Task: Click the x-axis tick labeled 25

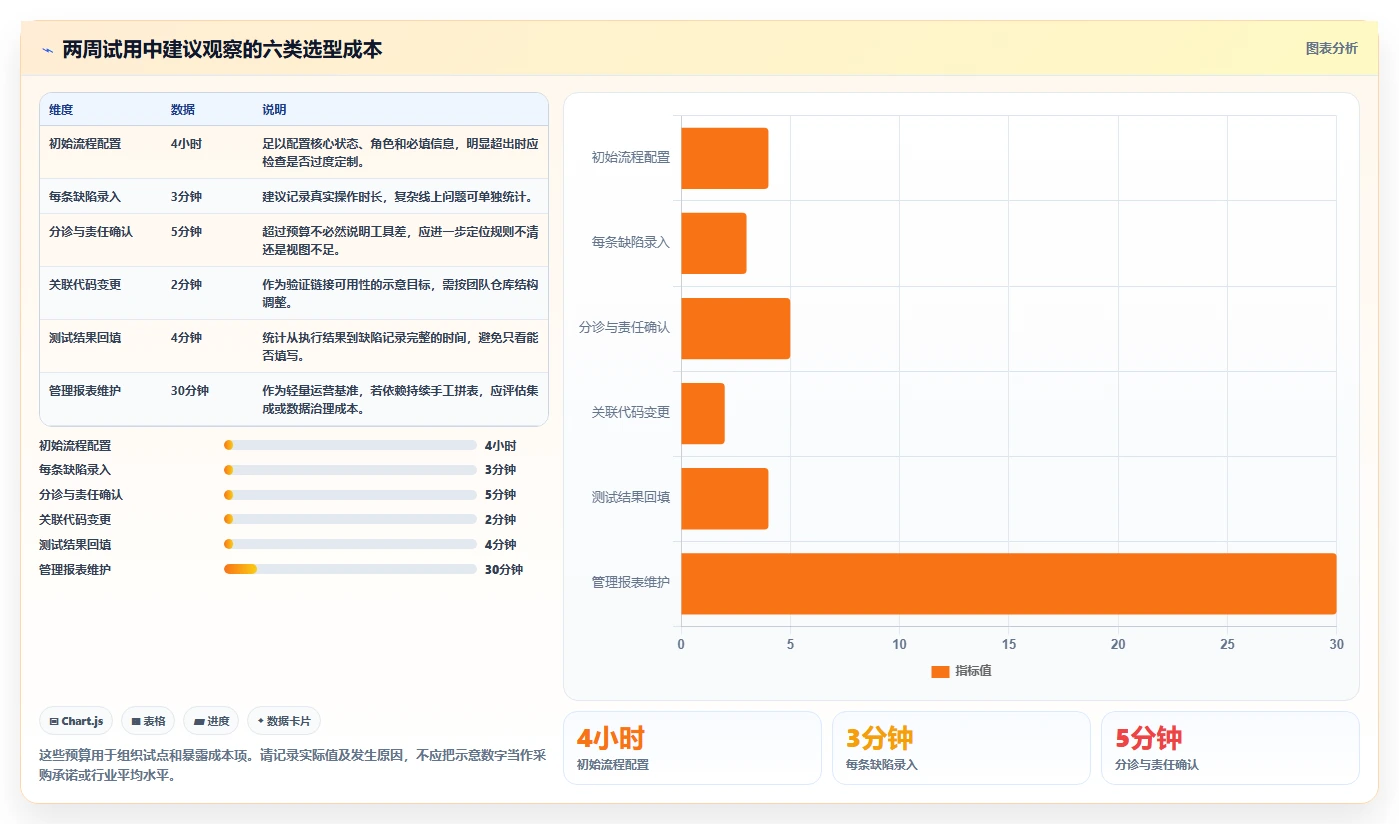Action: click(x=1227, y=645)
